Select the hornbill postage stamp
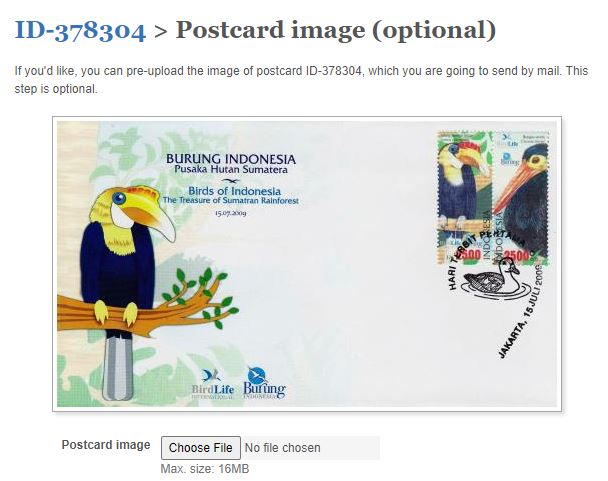Screen dimensions: 608x481 (465, 197)
